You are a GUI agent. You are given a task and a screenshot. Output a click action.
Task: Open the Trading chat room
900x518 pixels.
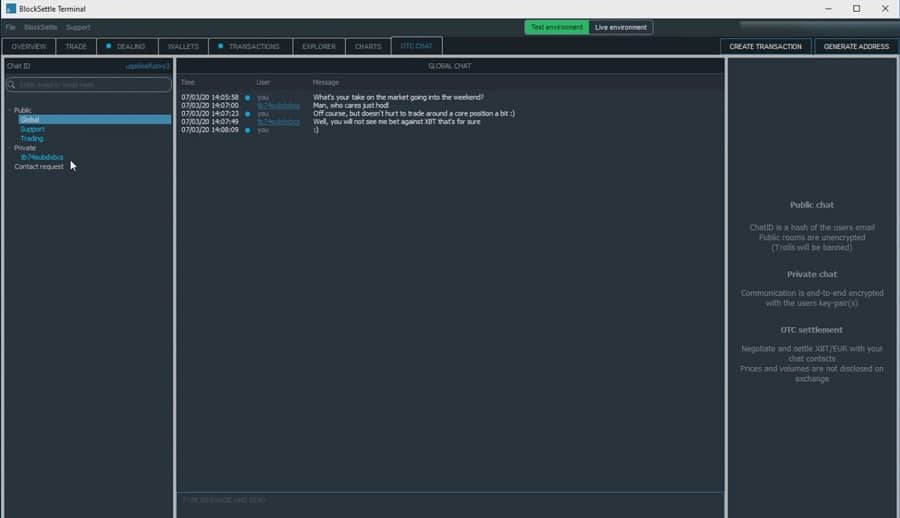(32, 139)
